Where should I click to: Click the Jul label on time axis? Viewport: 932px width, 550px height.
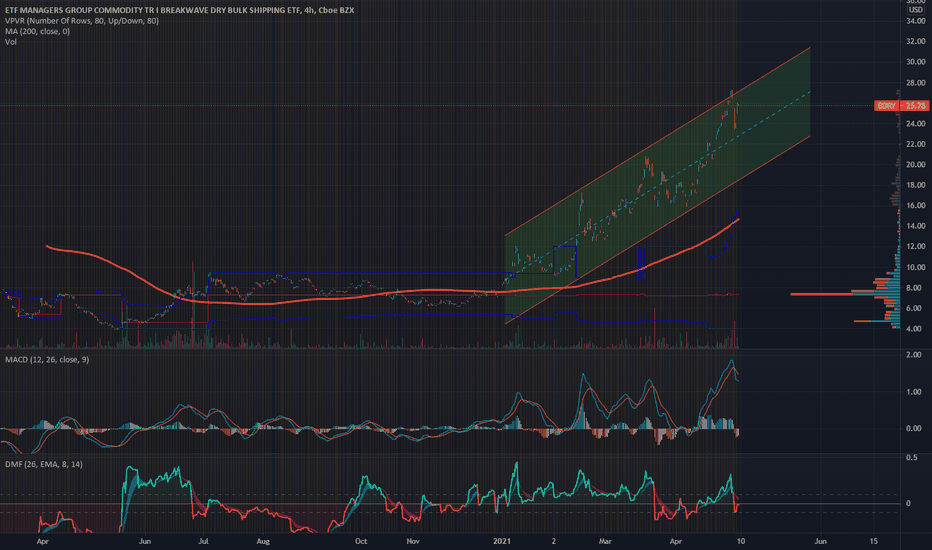point(204,542)
